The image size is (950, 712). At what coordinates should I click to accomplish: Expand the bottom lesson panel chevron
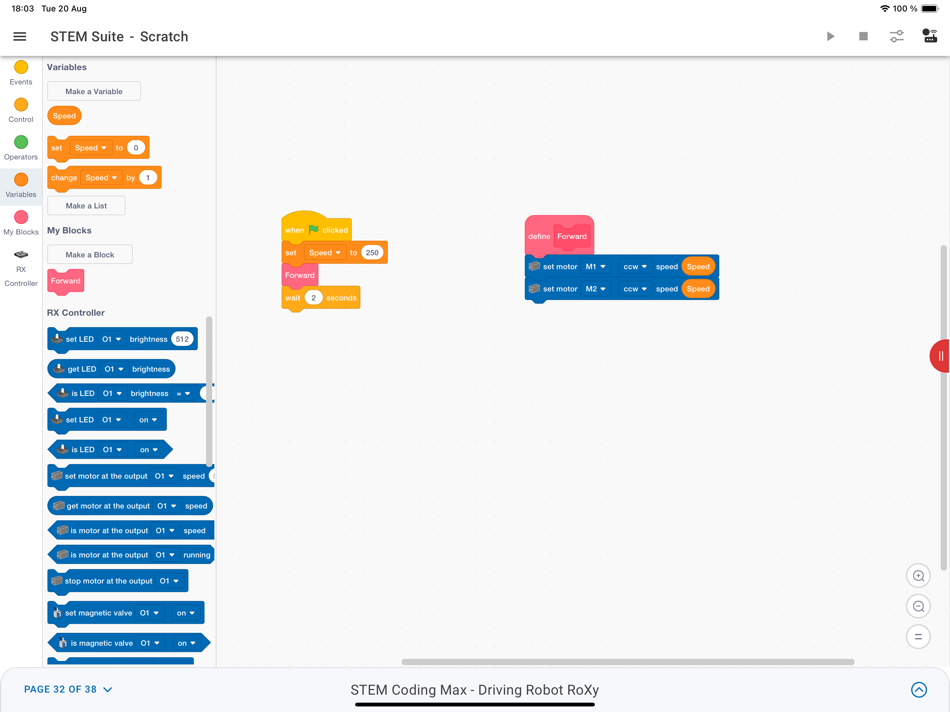[x=918, y=690]
